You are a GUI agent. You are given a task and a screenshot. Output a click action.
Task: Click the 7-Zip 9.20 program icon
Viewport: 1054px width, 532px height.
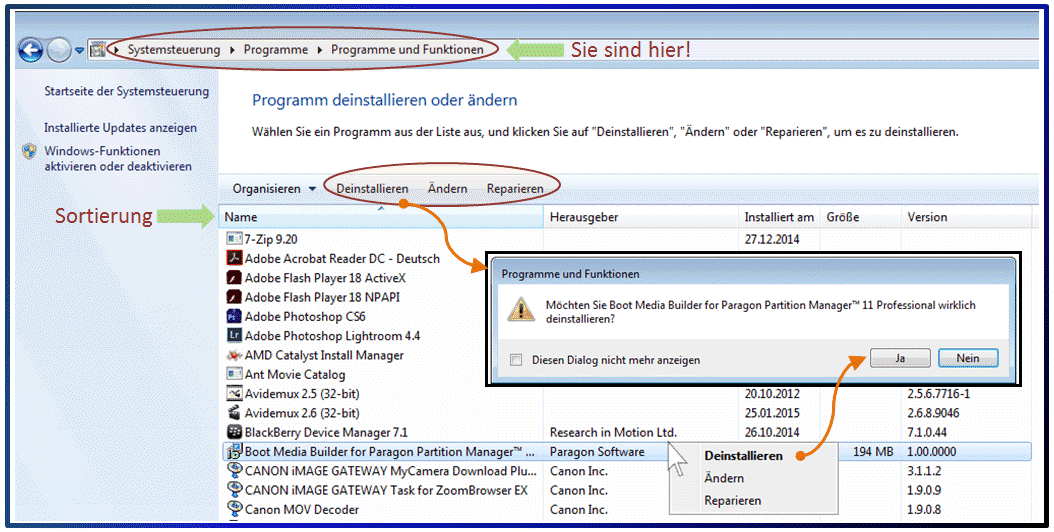[235, 239]
